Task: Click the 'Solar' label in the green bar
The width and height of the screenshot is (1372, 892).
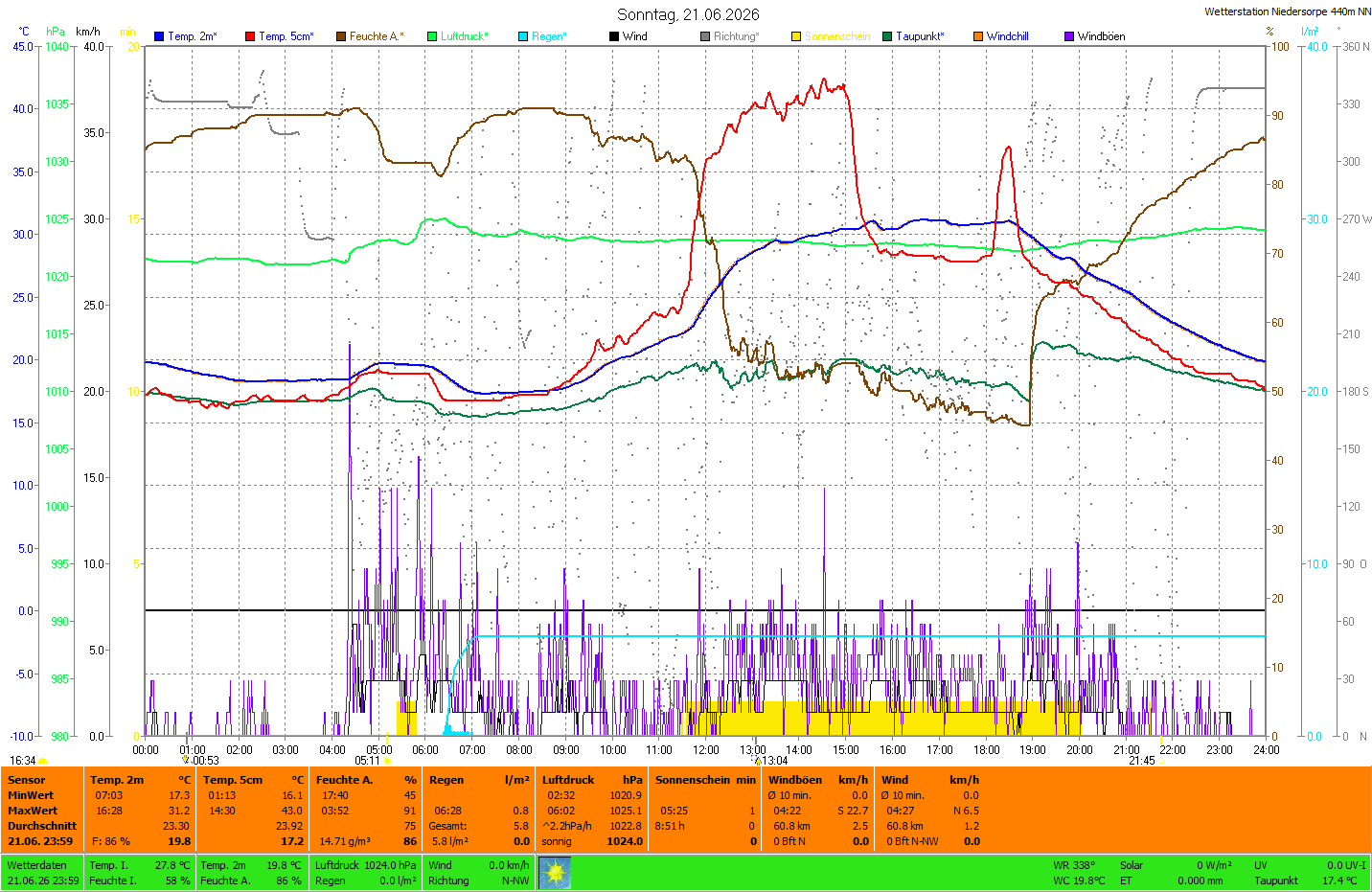Action: [x=1132, y=865]
